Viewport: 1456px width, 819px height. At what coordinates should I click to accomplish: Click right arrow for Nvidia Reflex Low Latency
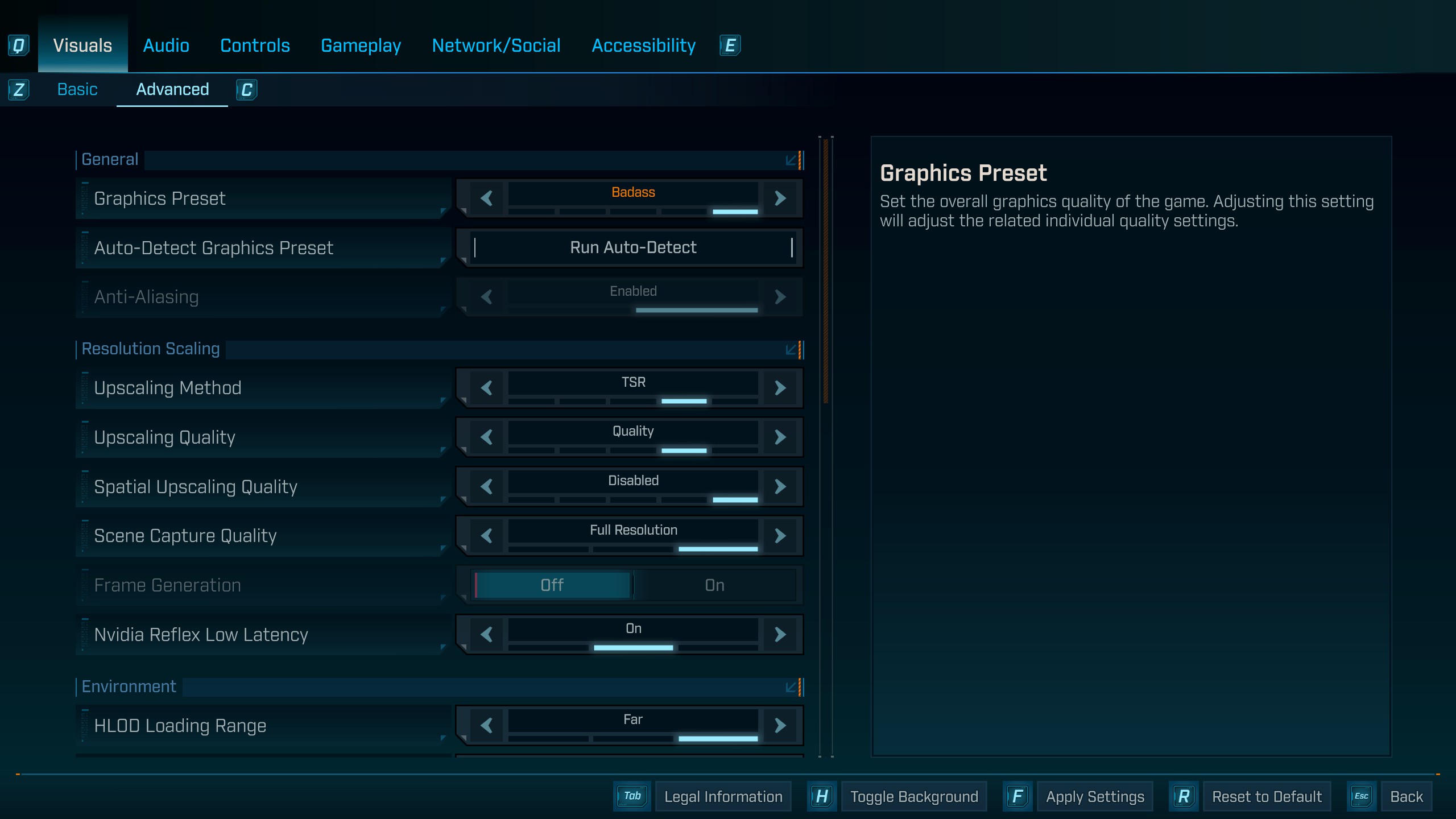pos(780,635)
